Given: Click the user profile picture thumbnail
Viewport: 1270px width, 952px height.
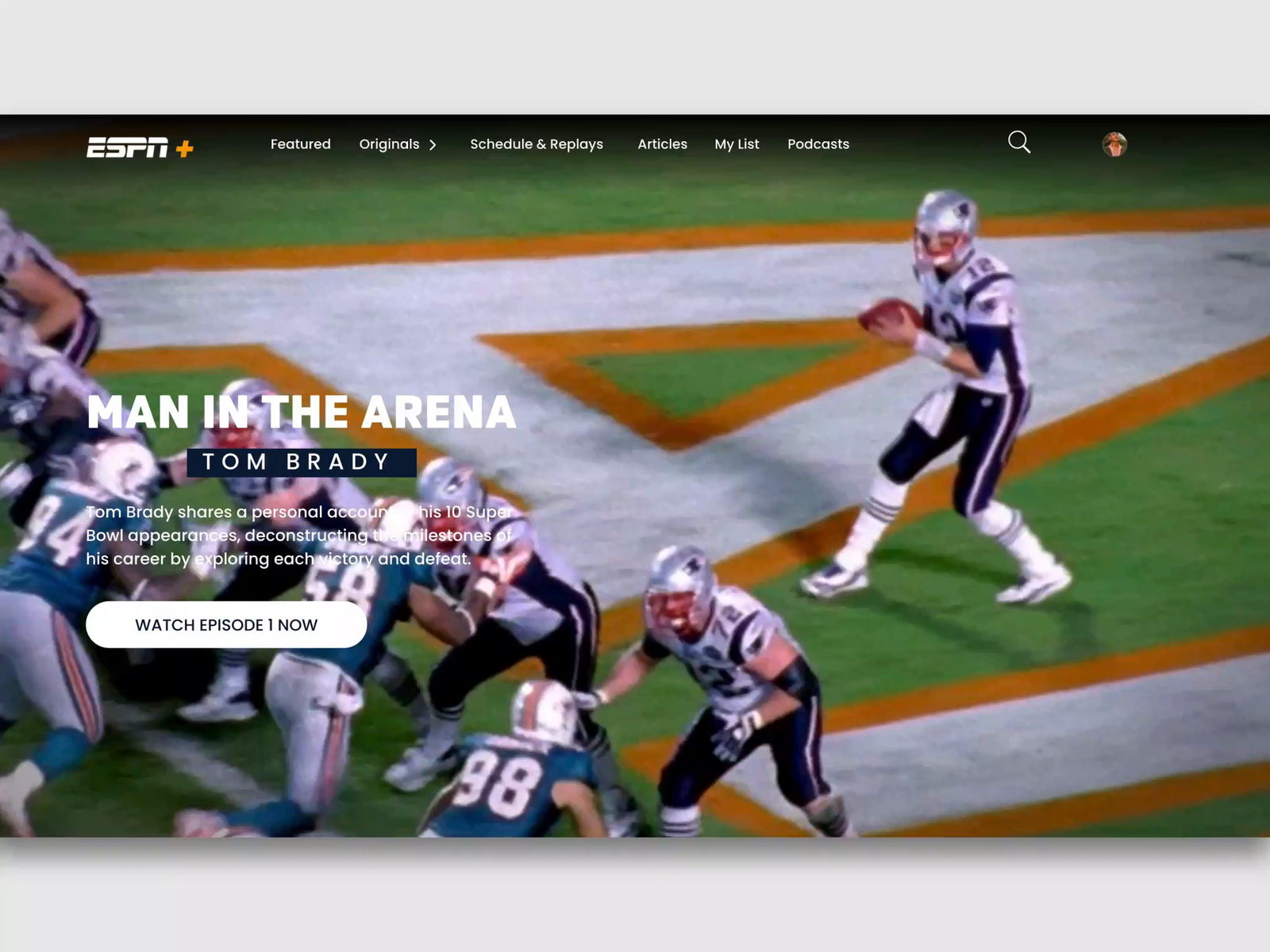Looking at the screenshot, I should point(1114,146).
